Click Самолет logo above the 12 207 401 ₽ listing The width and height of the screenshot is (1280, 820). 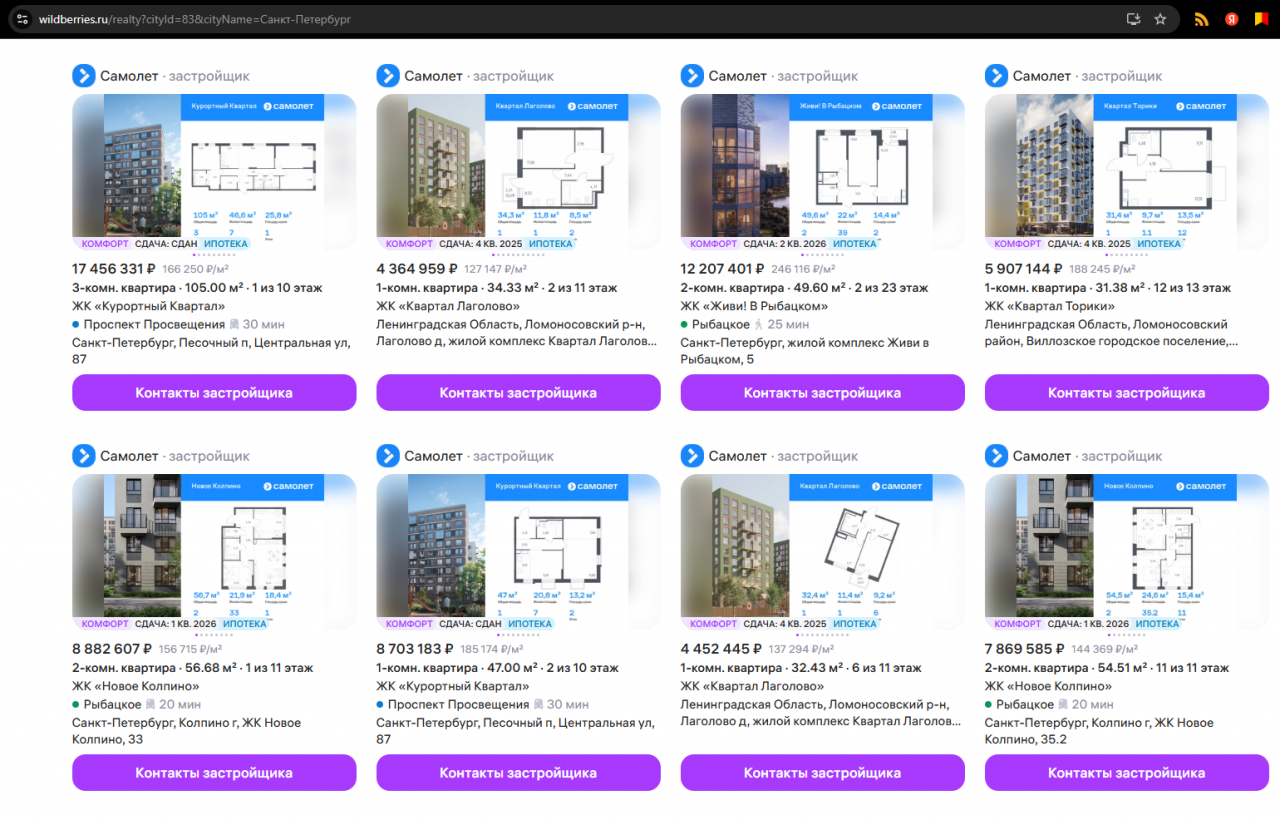[692, 76]
